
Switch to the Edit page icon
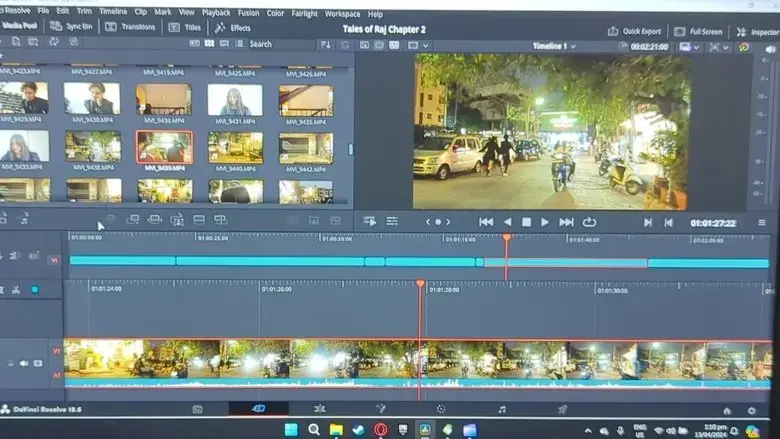[320, 409]
